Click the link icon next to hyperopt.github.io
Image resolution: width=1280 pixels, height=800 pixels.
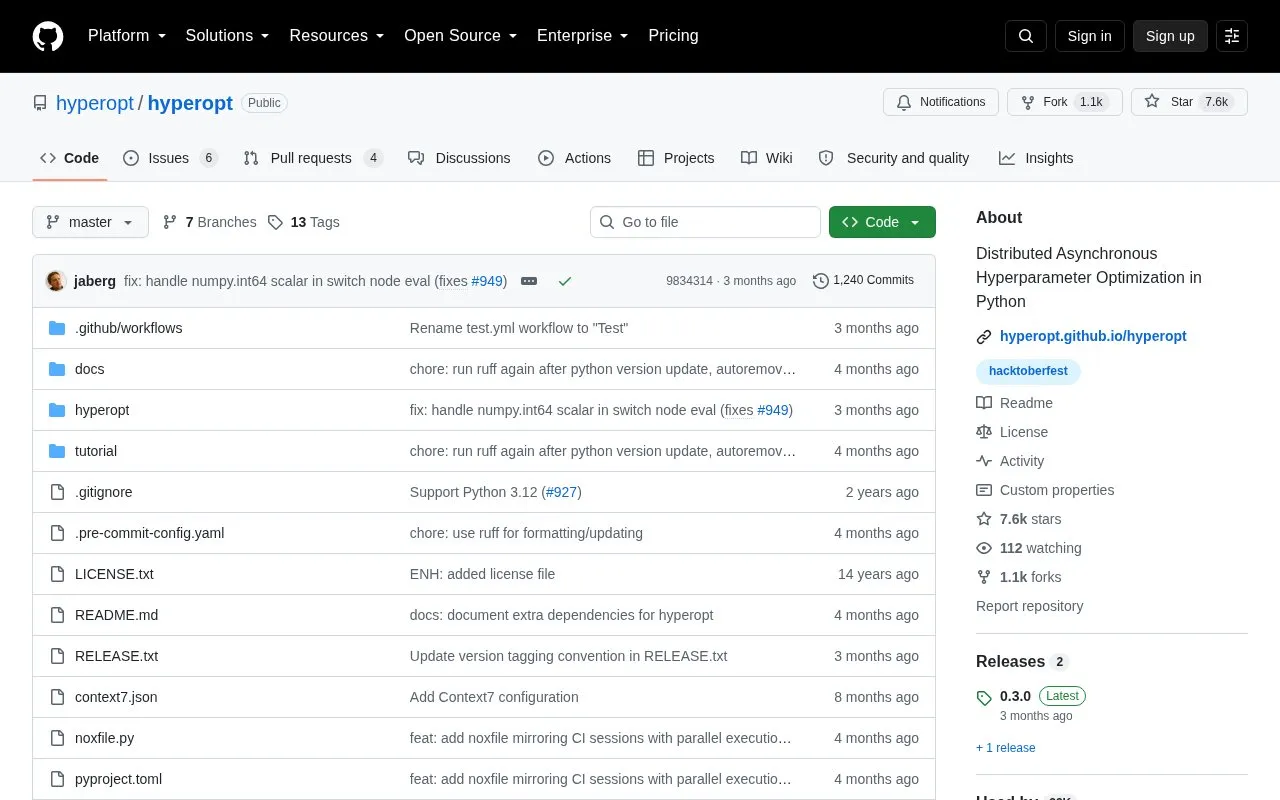point(984,337)
